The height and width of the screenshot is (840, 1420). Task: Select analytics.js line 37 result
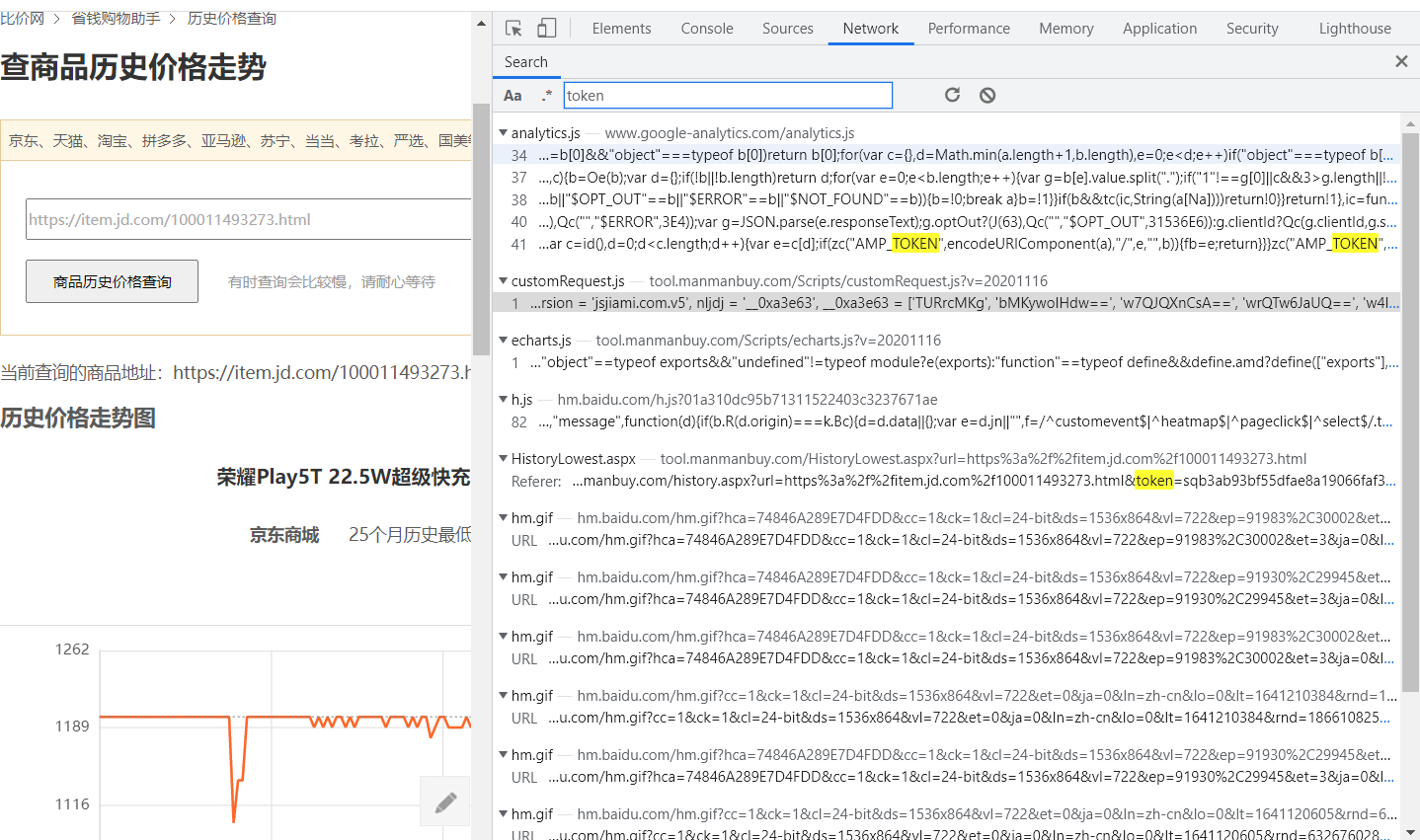[x=946, y=177]
